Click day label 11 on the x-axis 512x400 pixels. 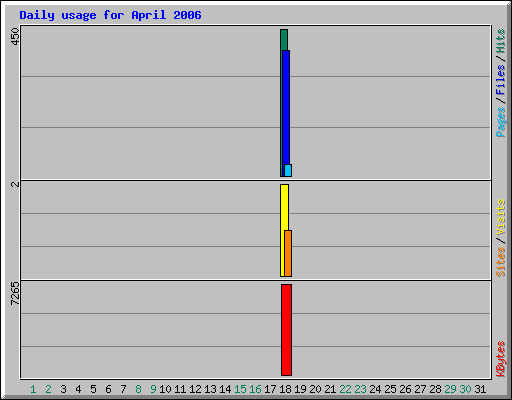point(180,389)
